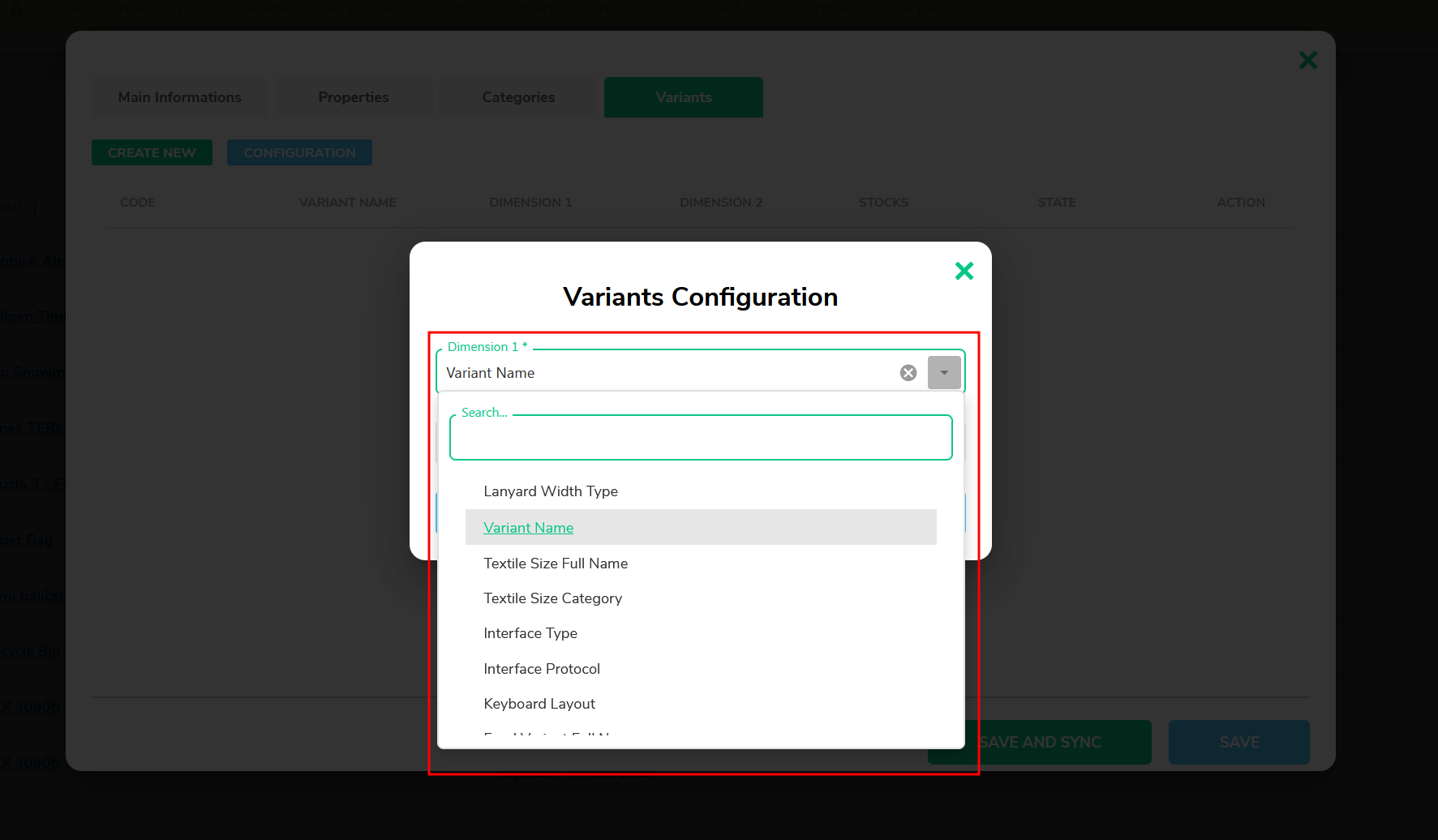This screenshot has height=840, width=1438.
Task: Collapse the Dimension 1 dropdown arrow
Action: (x=944, y=373)
